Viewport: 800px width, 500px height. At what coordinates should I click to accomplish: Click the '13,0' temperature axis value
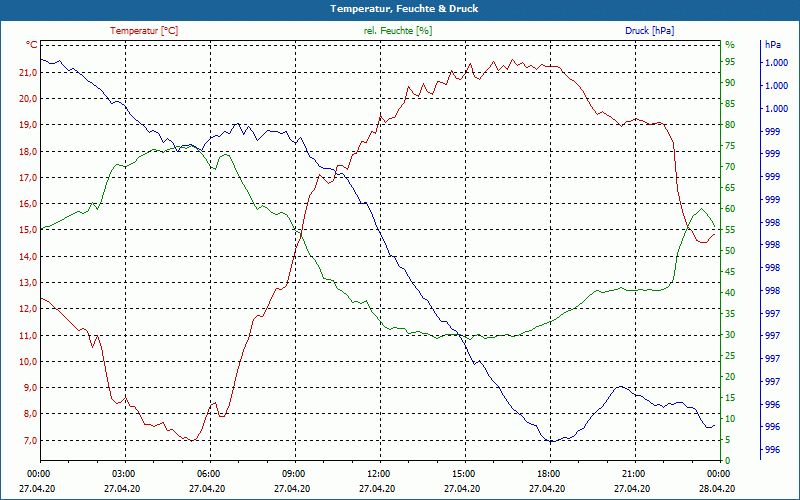[28, 283]
